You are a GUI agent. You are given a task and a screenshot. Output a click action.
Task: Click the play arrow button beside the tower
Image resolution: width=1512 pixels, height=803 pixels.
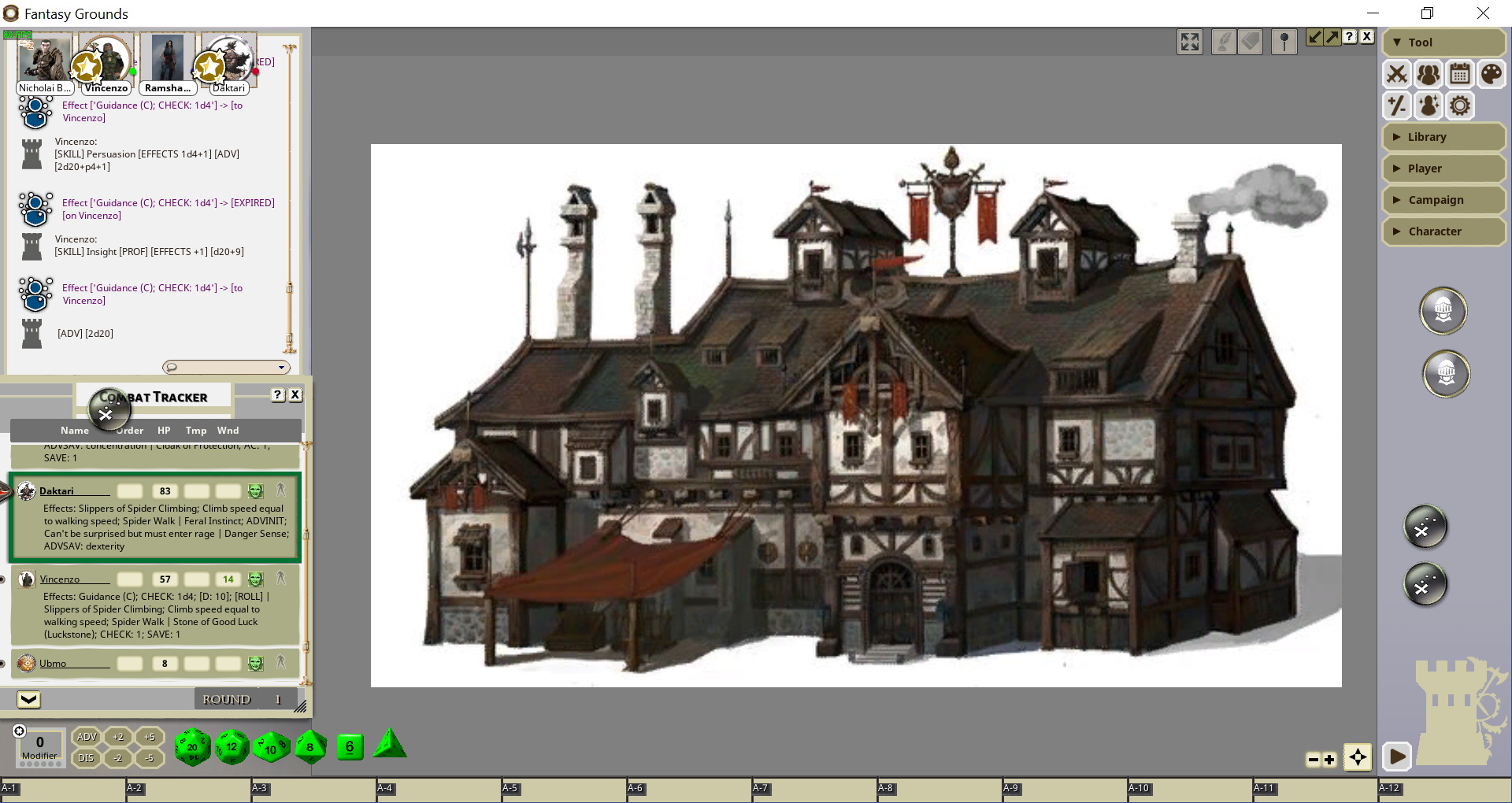click(1397, 757)
